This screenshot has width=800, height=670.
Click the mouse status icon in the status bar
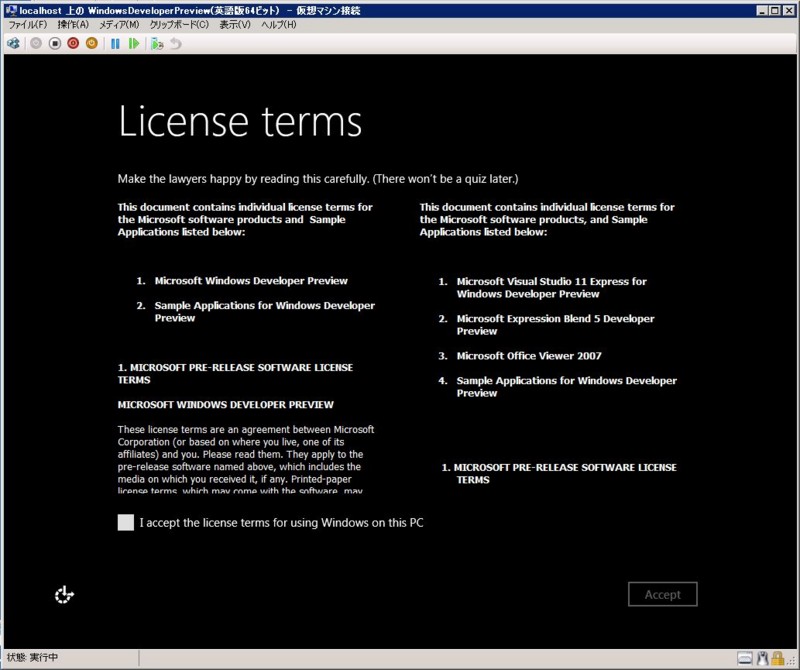762,658
